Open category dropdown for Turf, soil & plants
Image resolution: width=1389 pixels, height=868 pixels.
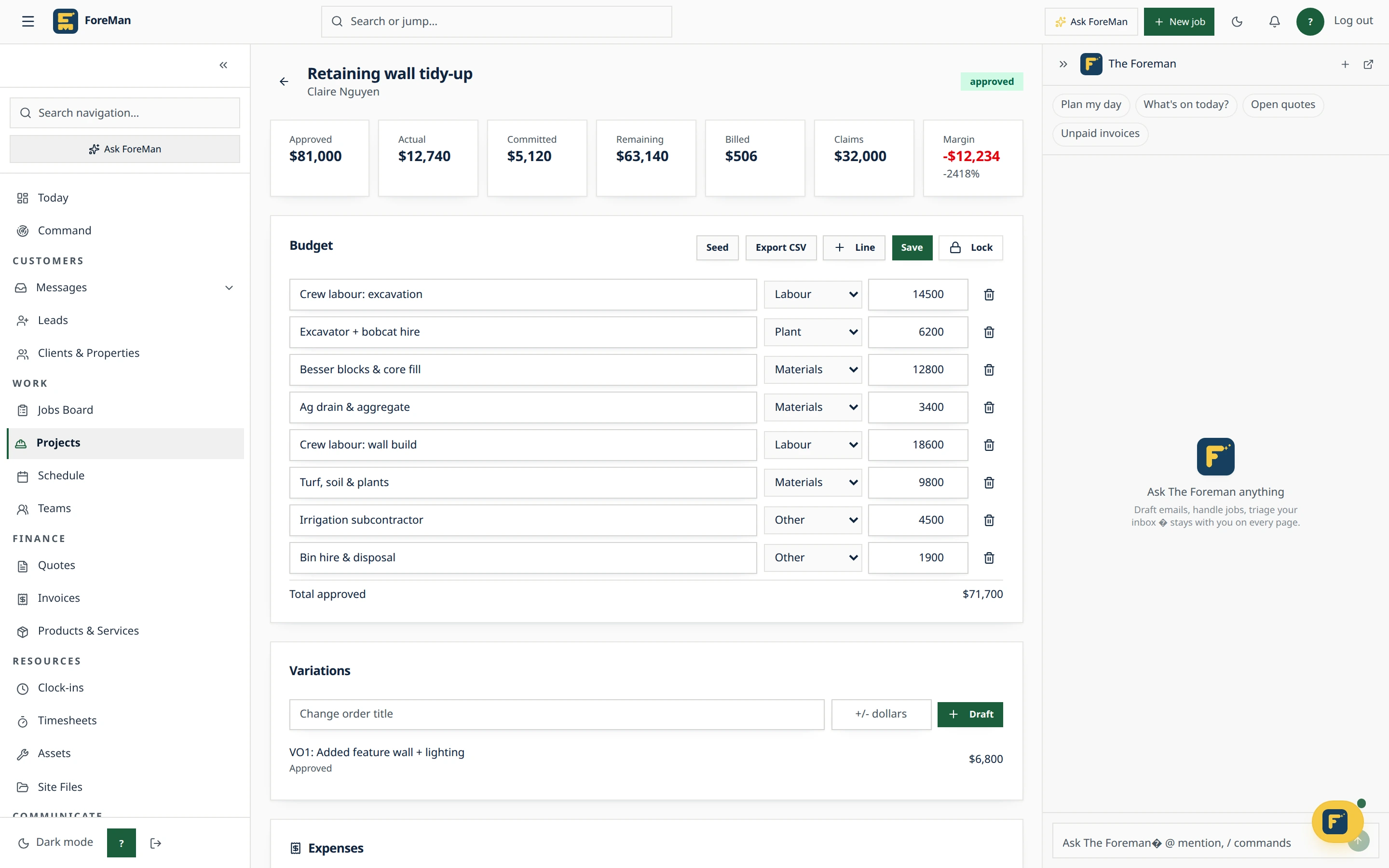click(813, 483)
